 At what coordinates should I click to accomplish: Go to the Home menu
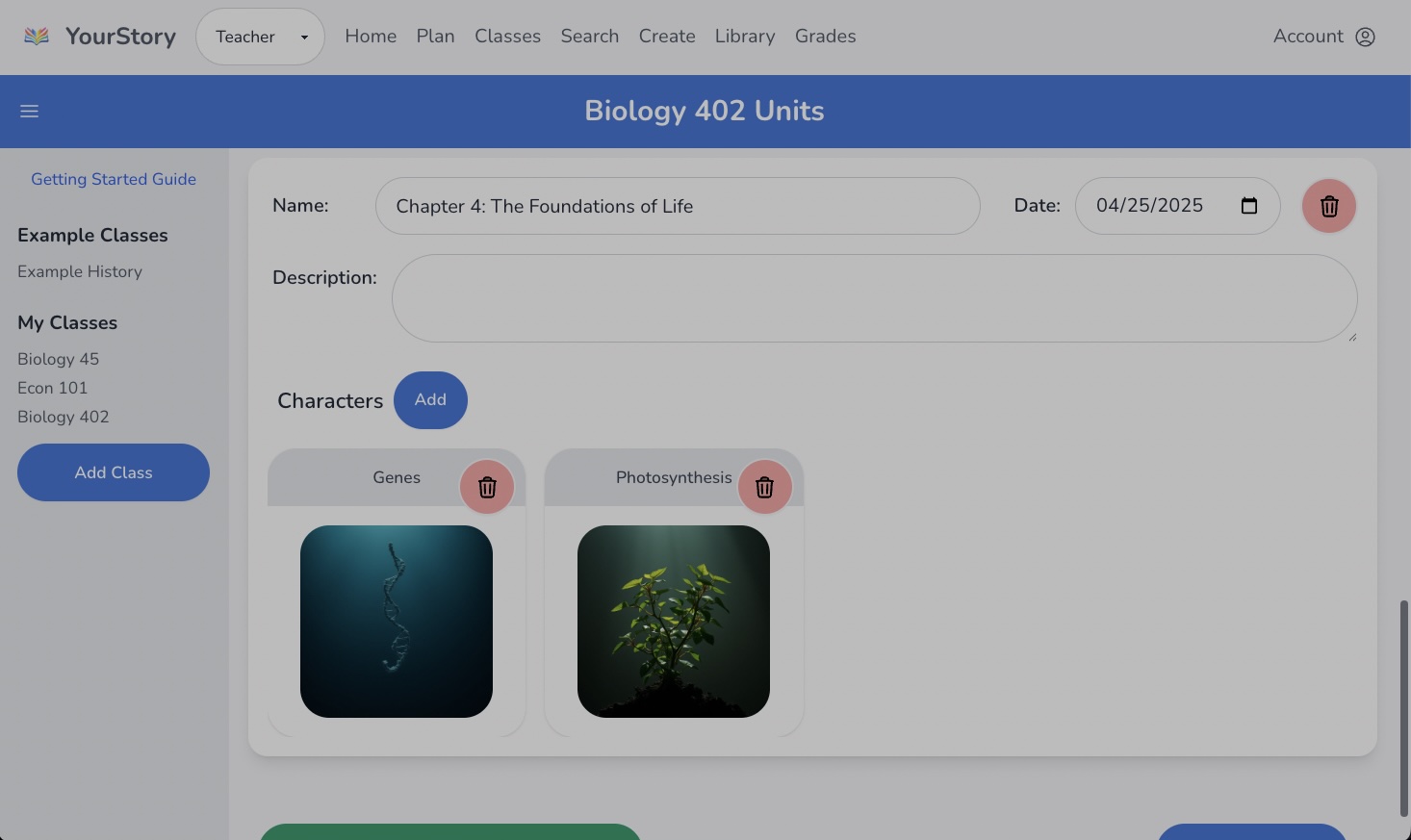(x=371, y=37)
